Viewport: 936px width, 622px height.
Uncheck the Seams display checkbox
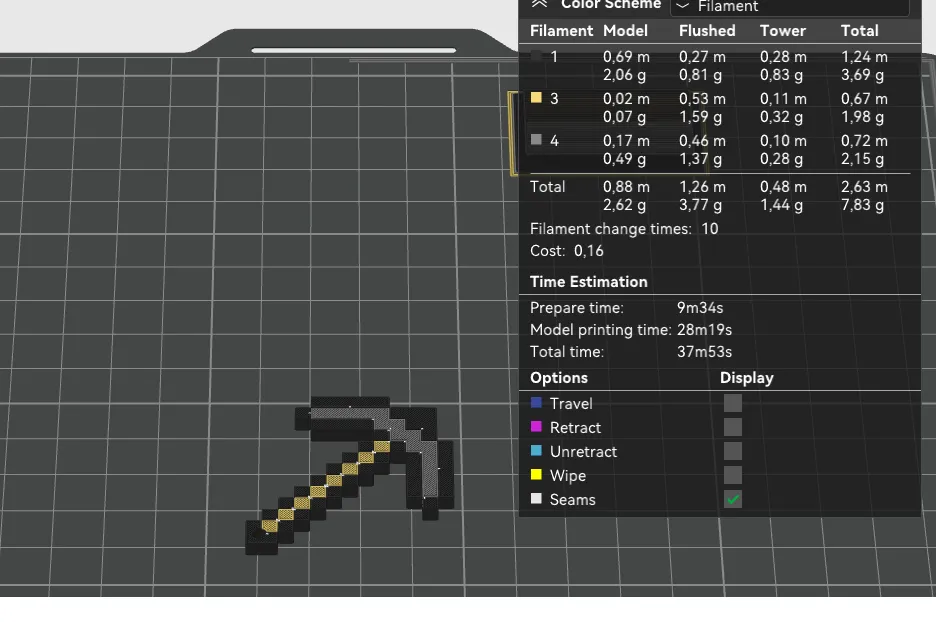[x=733, y=499]
